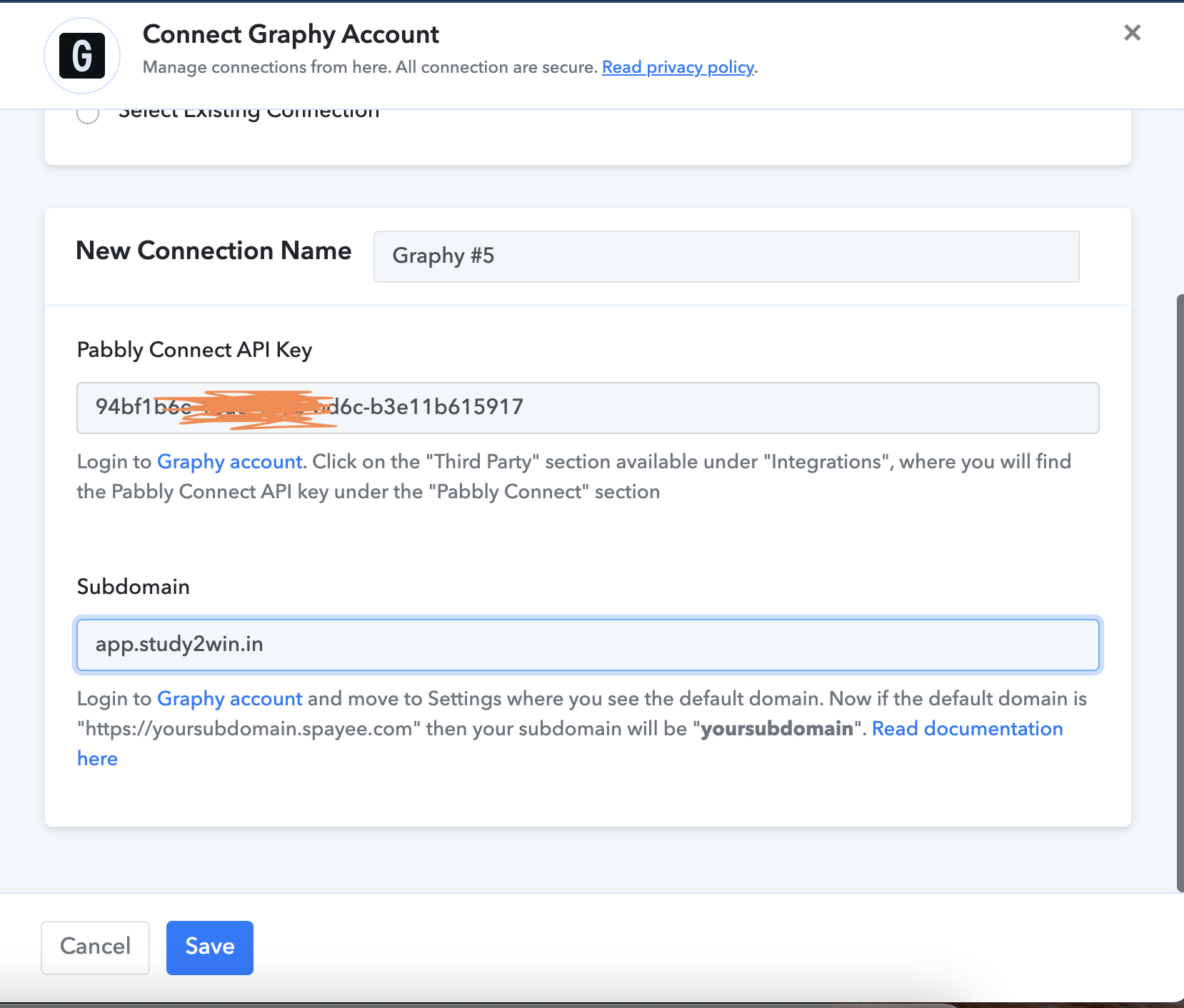Close the Connect Graphy Account dialog
The image size is (1184, 1008).
point(1132,33)
